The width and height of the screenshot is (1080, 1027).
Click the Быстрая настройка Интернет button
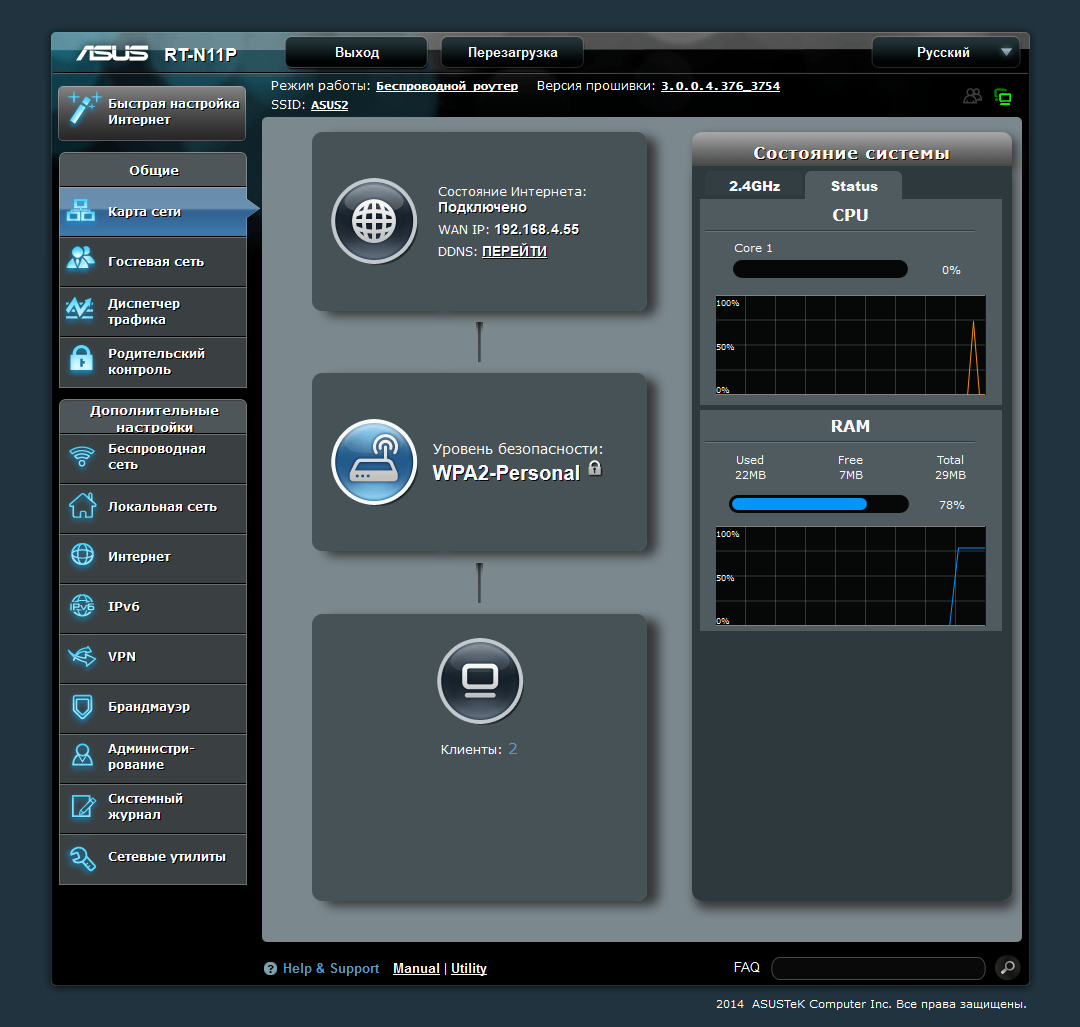point(152,113)
